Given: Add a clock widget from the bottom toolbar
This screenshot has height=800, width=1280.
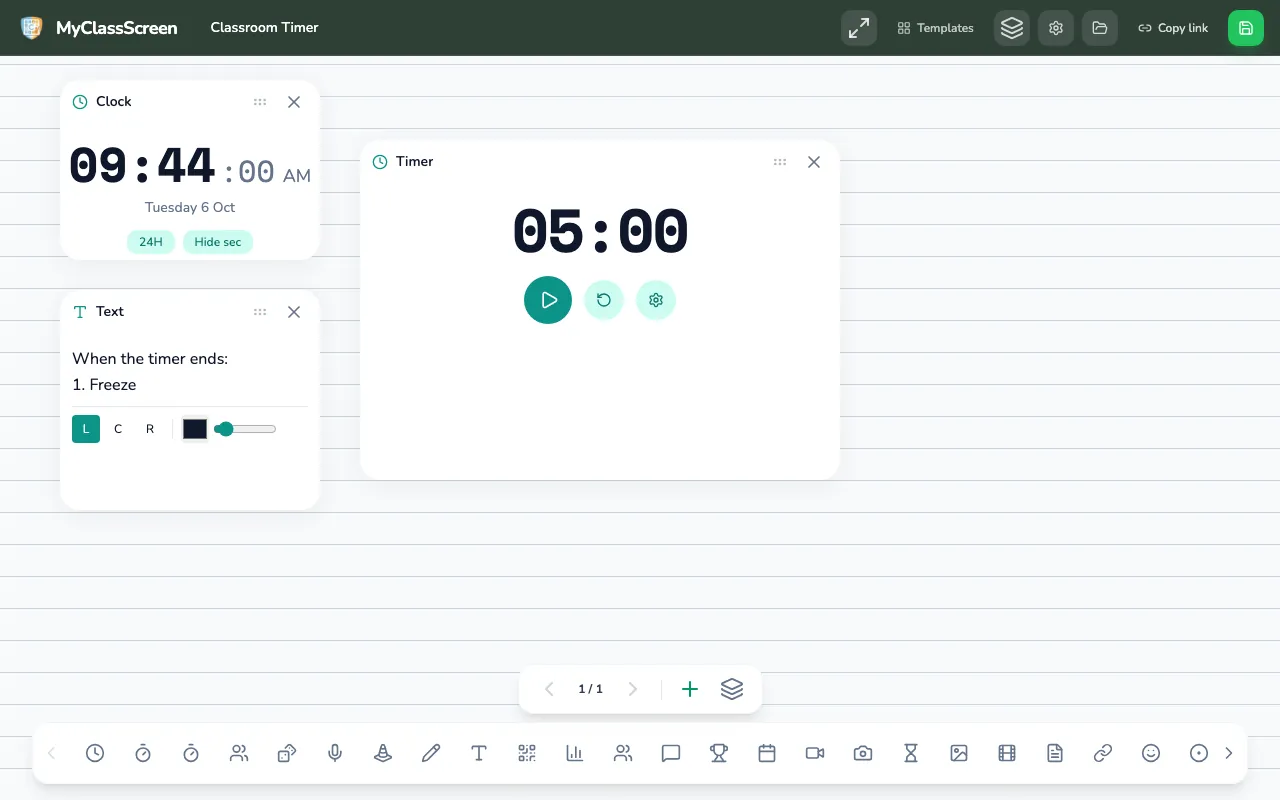Looking at the screenshot, I should coord(95,753).
